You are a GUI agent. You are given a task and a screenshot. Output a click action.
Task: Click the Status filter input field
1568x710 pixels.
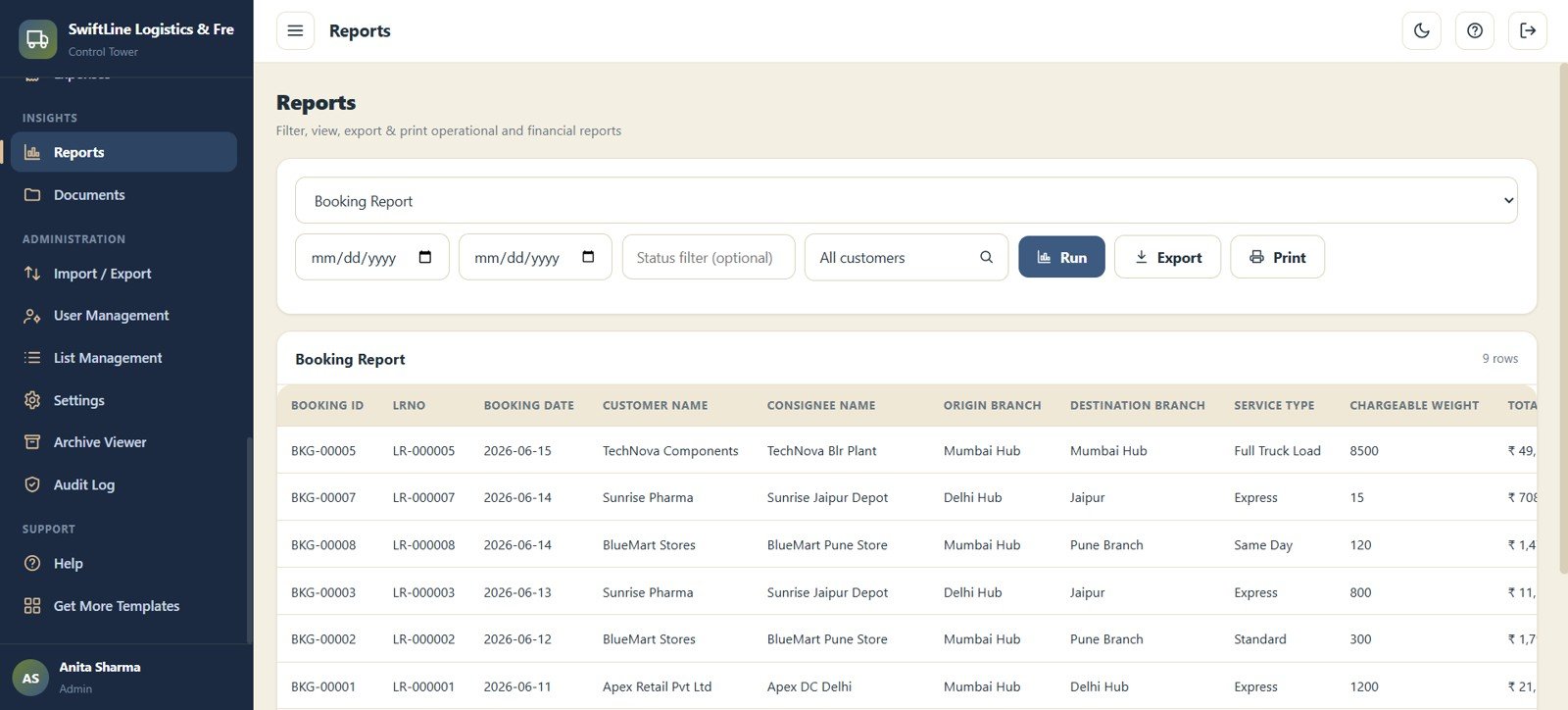(709, 257)
